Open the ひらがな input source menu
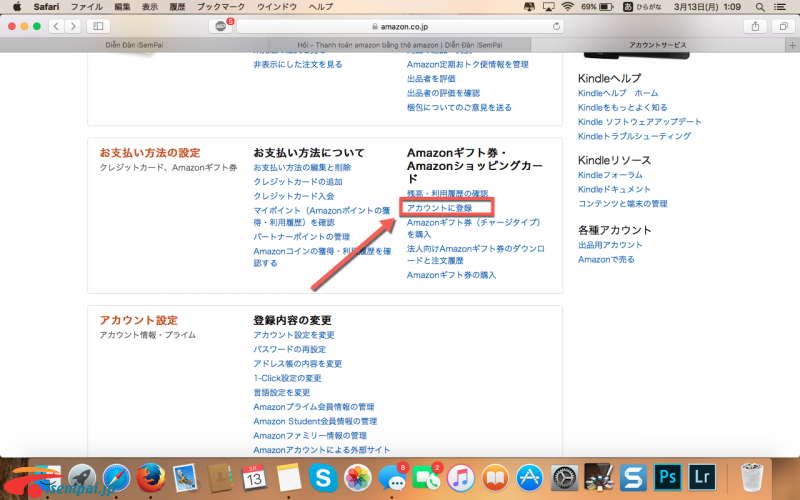 642,7
